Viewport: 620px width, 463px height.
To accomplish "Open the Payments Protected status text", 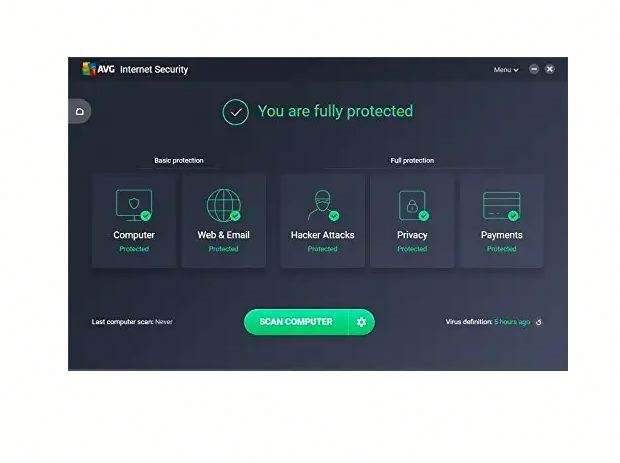I will (x=501, y=249).
